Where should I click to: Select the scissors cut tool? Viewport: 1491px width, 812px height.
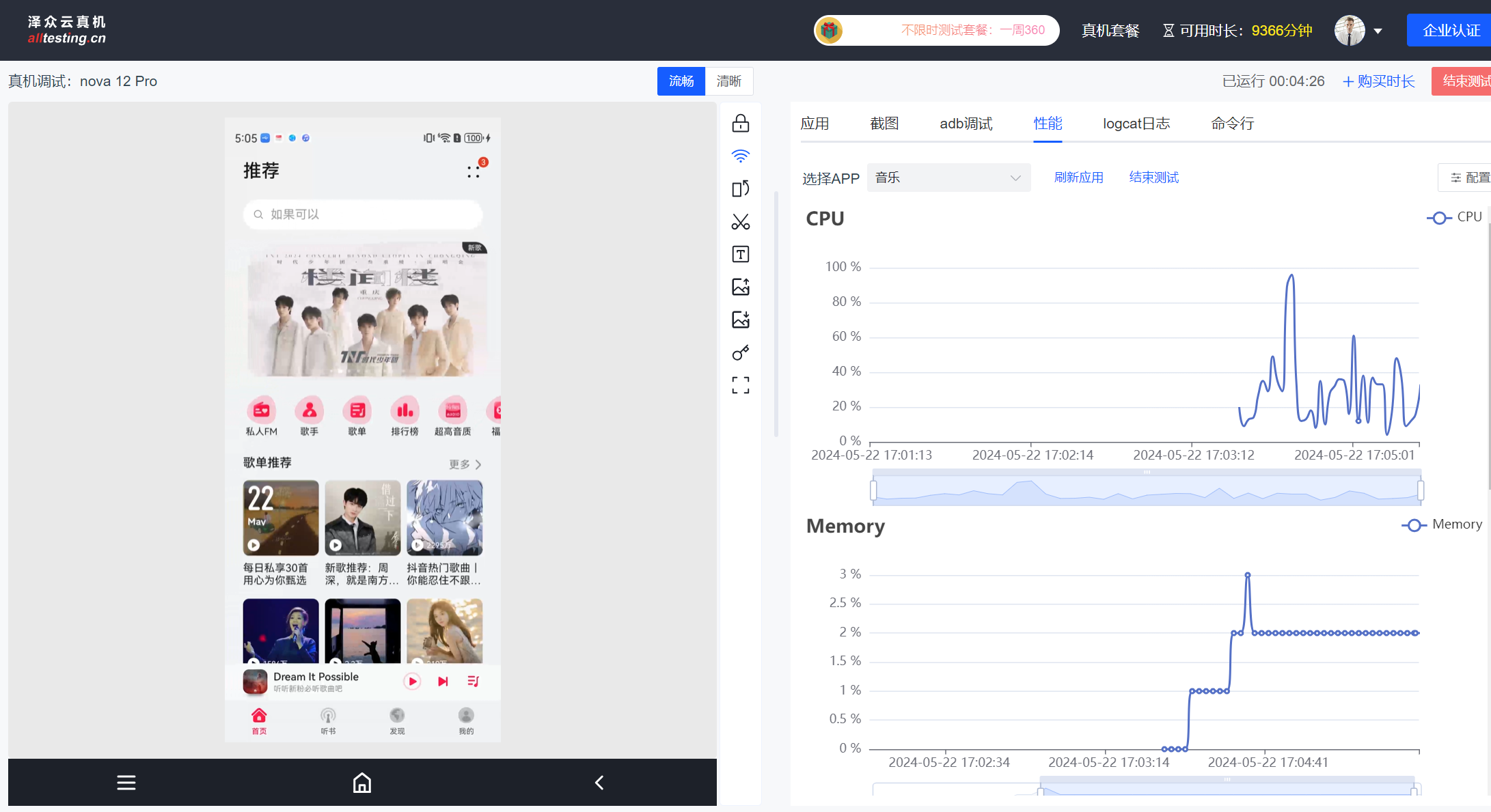coord(741,222)
